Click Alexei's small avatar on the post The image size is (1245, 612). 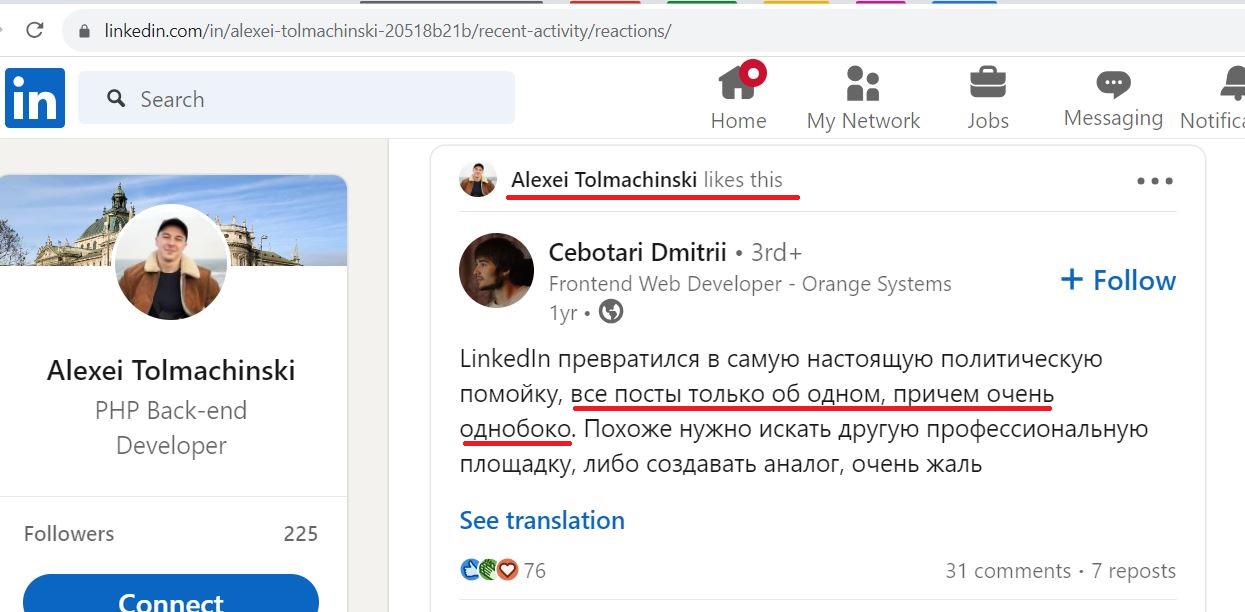click(x=478, y=180)
